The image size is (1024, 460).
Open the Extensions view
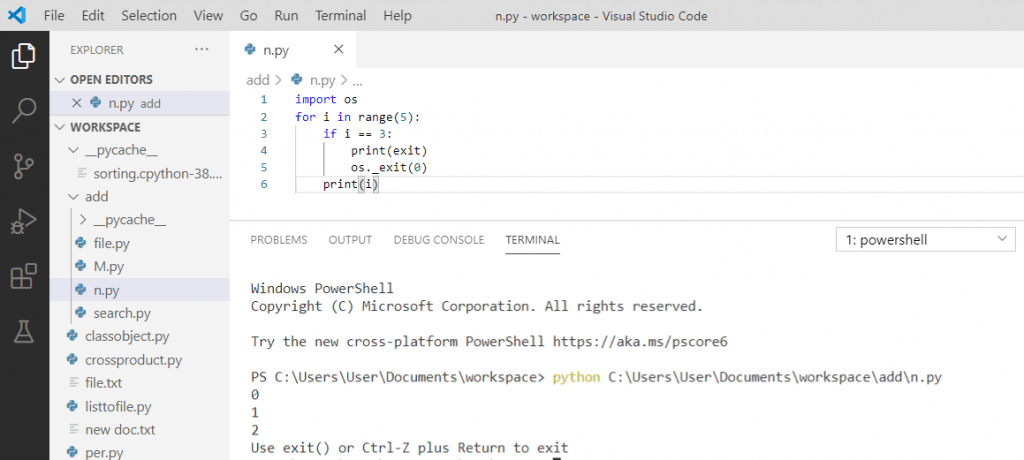coord(24,277)
